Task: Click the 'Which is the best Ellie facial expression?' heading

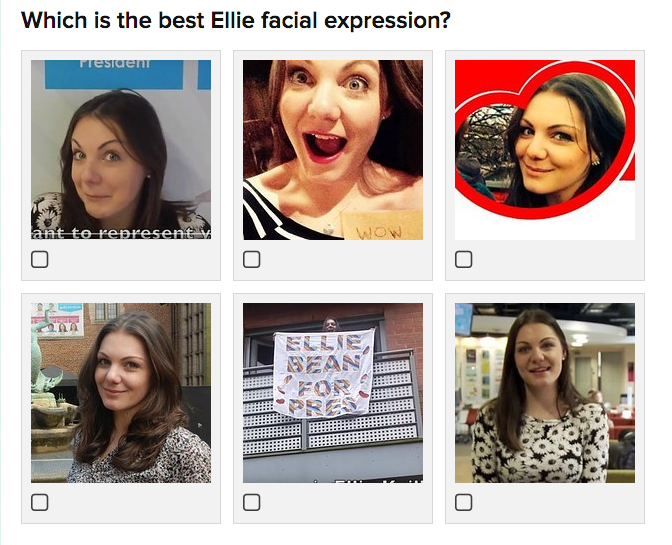Action: coord(236,21)
